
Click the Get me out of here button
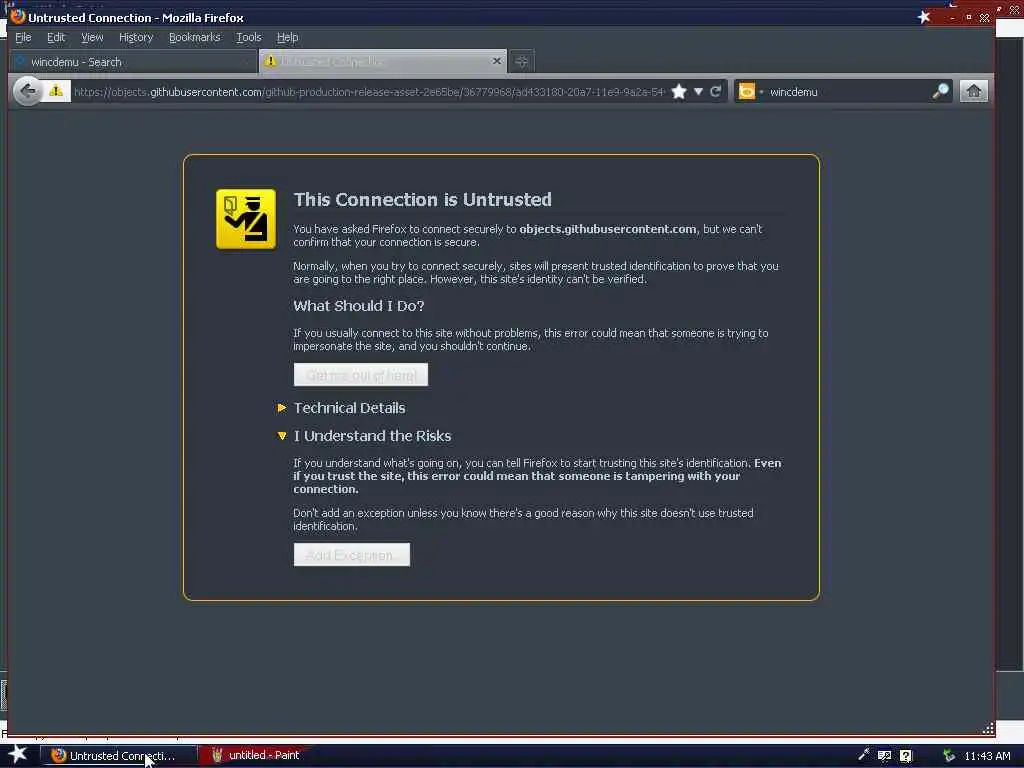360,375
